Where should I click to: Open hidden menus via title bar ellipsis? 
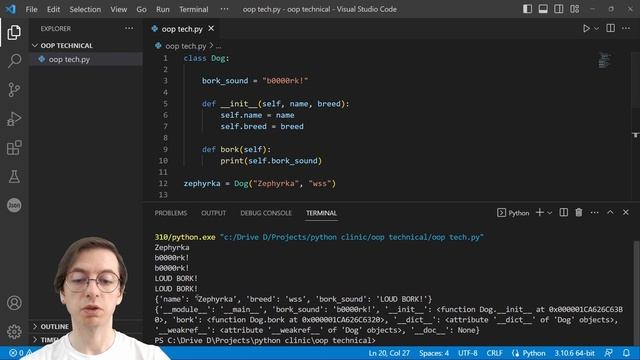[x=224, y=9]
